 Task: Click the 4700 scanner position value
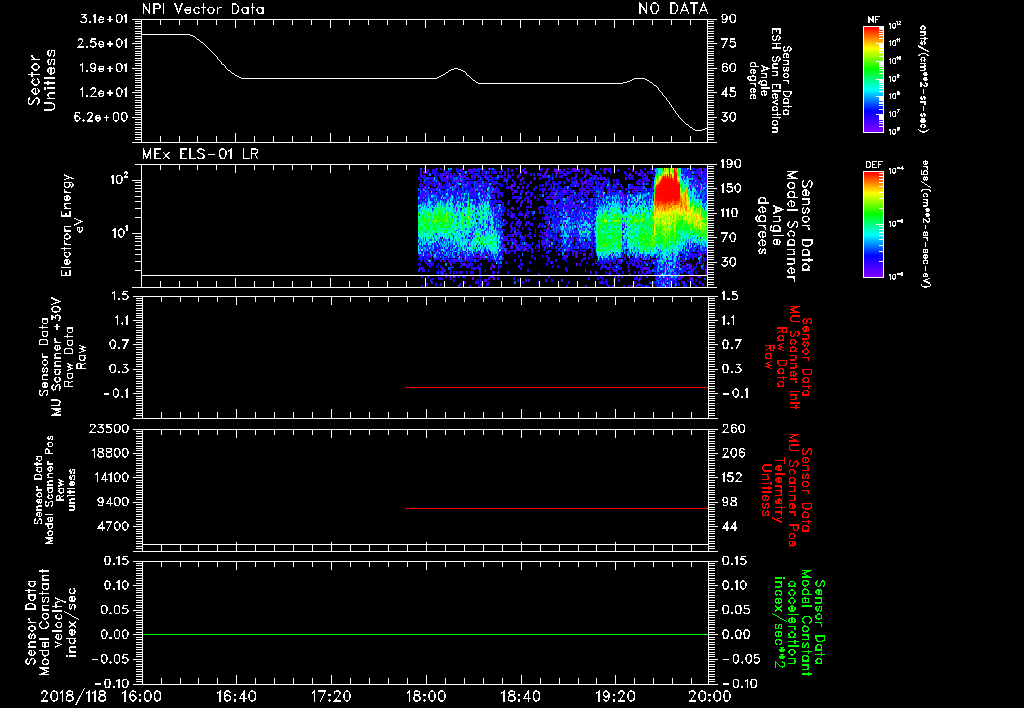(112, 526)
